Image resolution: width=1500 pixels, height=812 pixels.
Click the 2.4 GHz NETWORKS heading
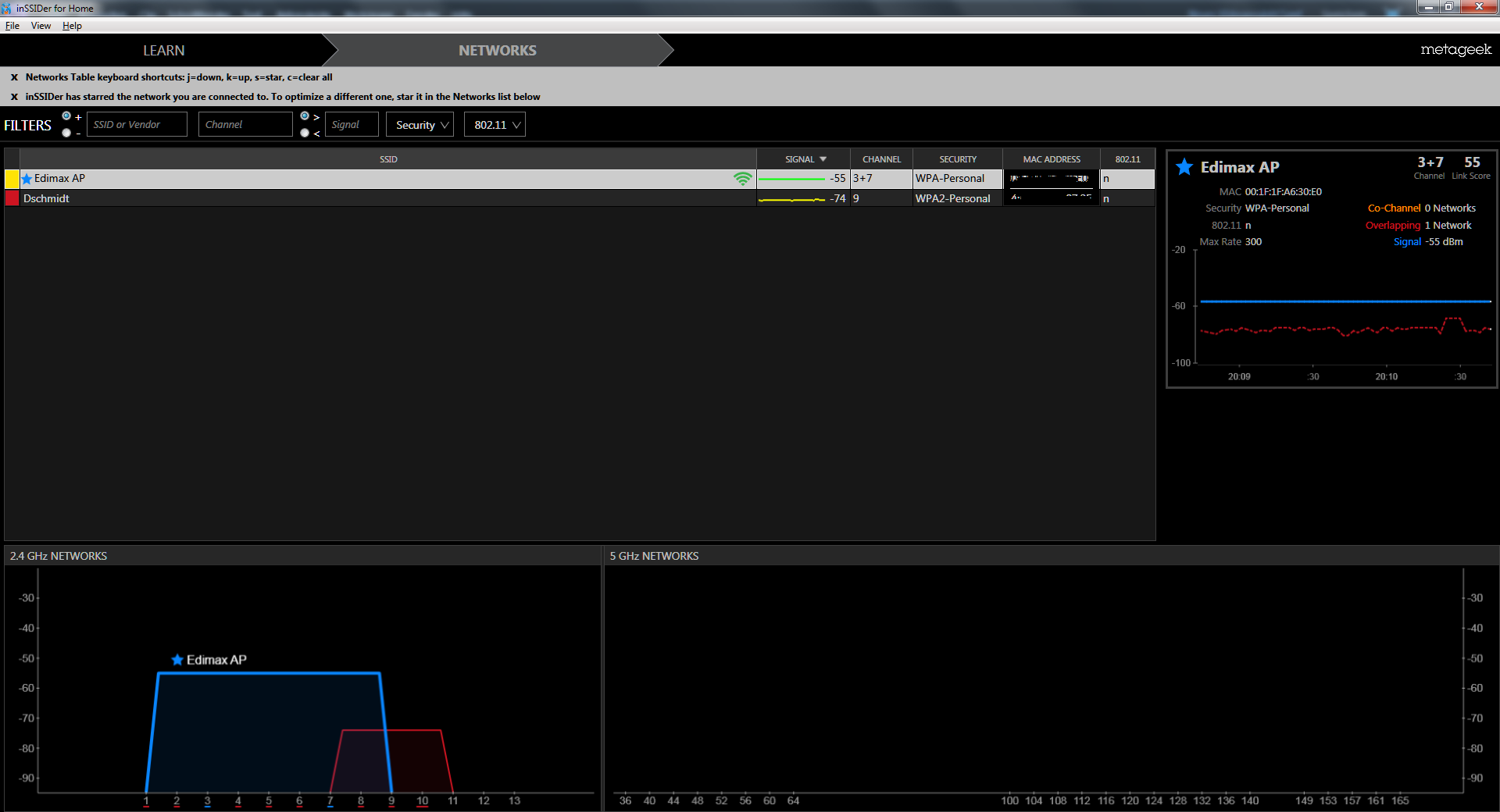tap(59, 556)
